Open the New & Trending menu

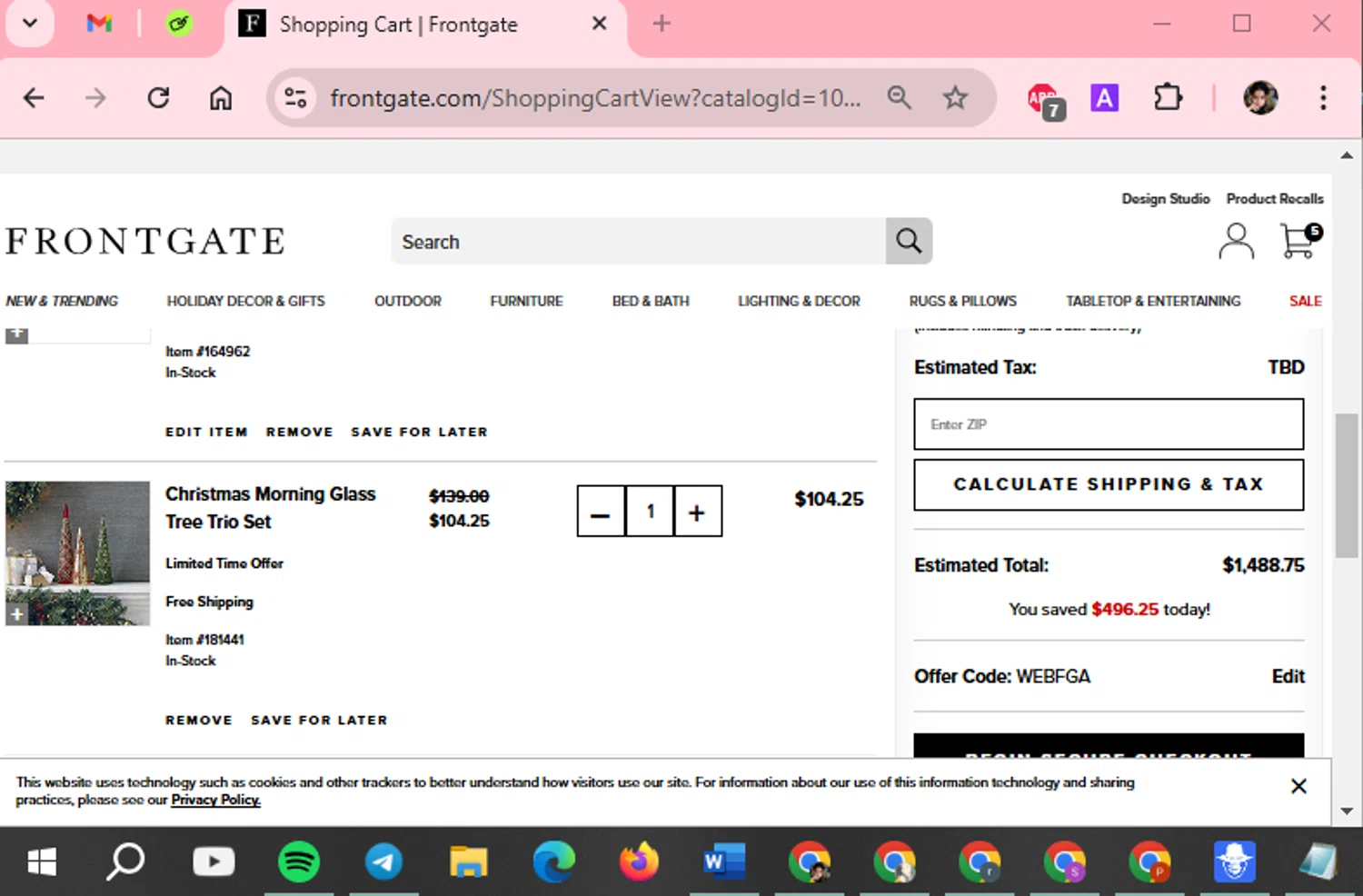62,301
